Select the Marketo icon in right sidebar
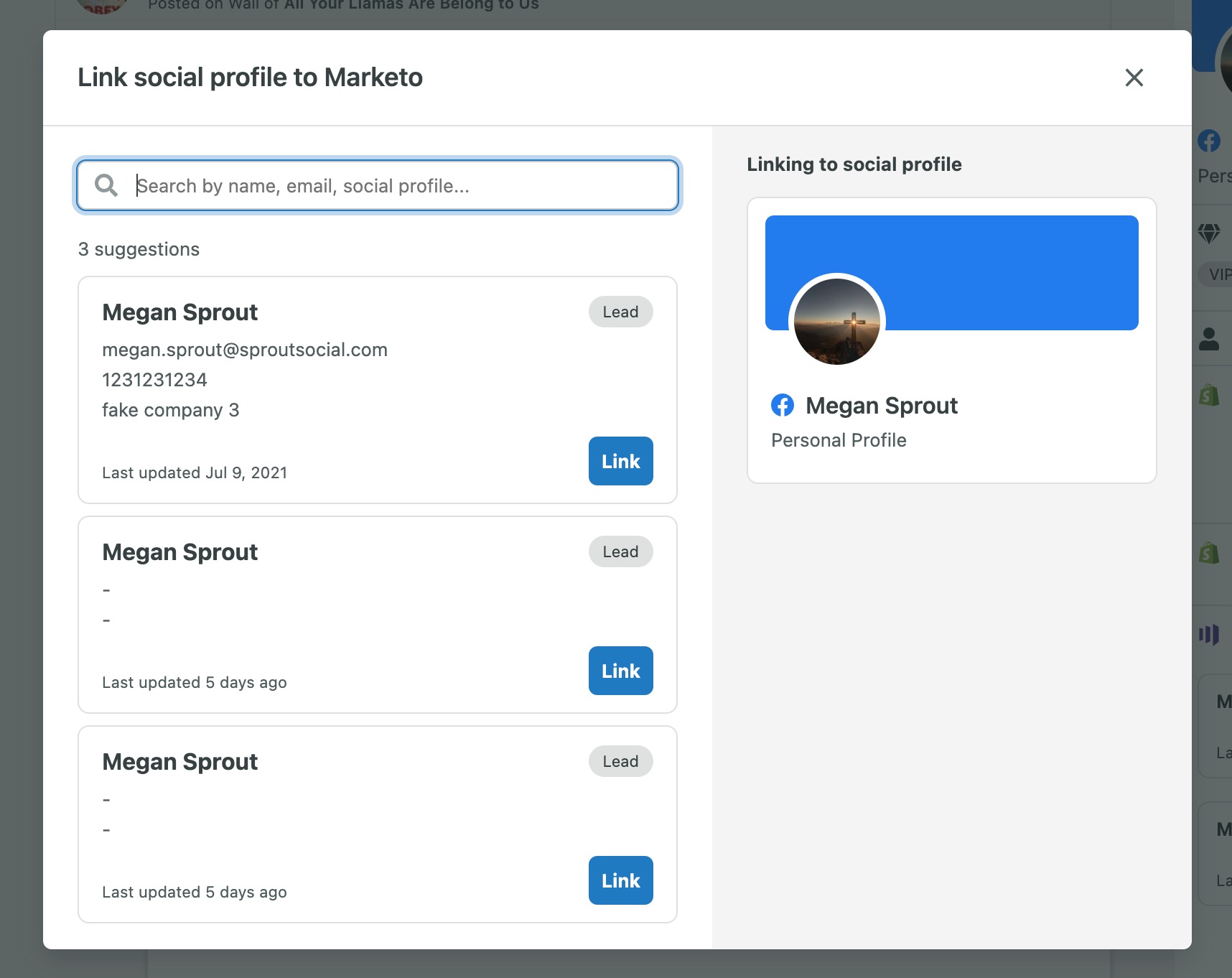Viewport: 1232px width, 978px height. [1210, 633]
